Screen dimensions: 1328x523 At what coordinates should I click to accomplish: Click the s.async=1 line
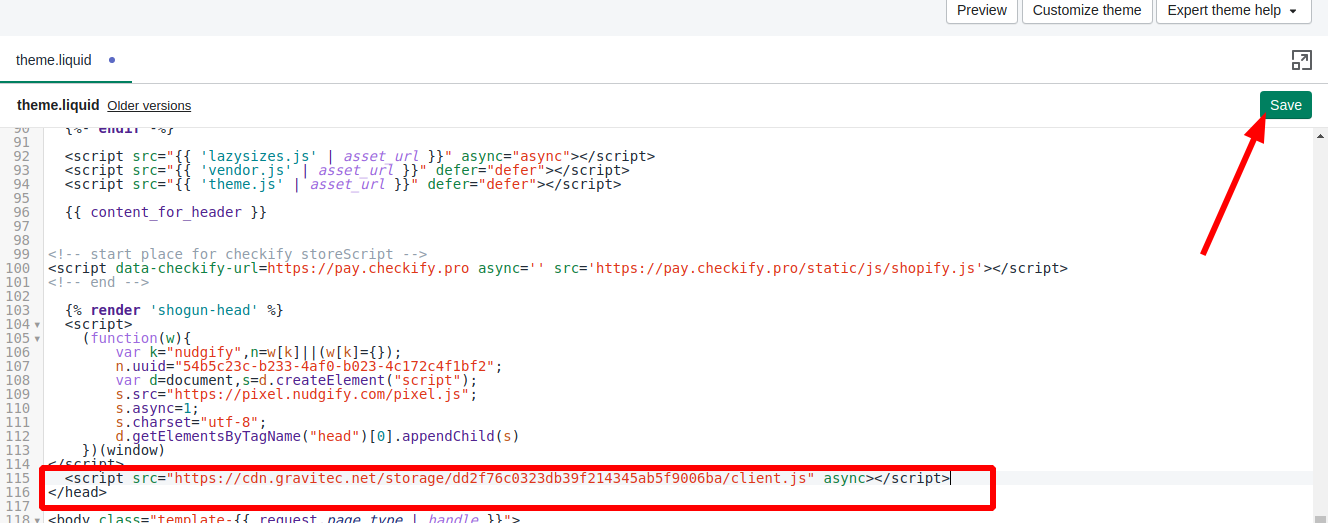[x=157, y=408]
